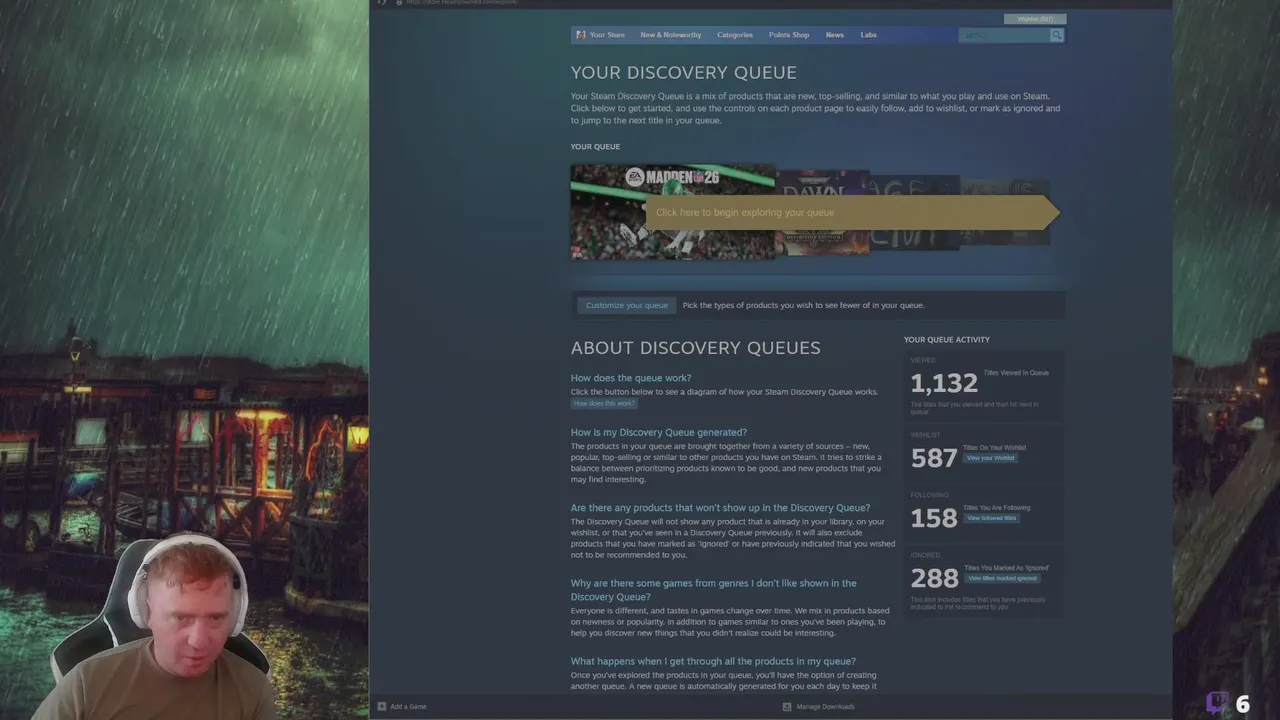
Task: Click the Add a Game plus icon
Action: pos(381,706)
